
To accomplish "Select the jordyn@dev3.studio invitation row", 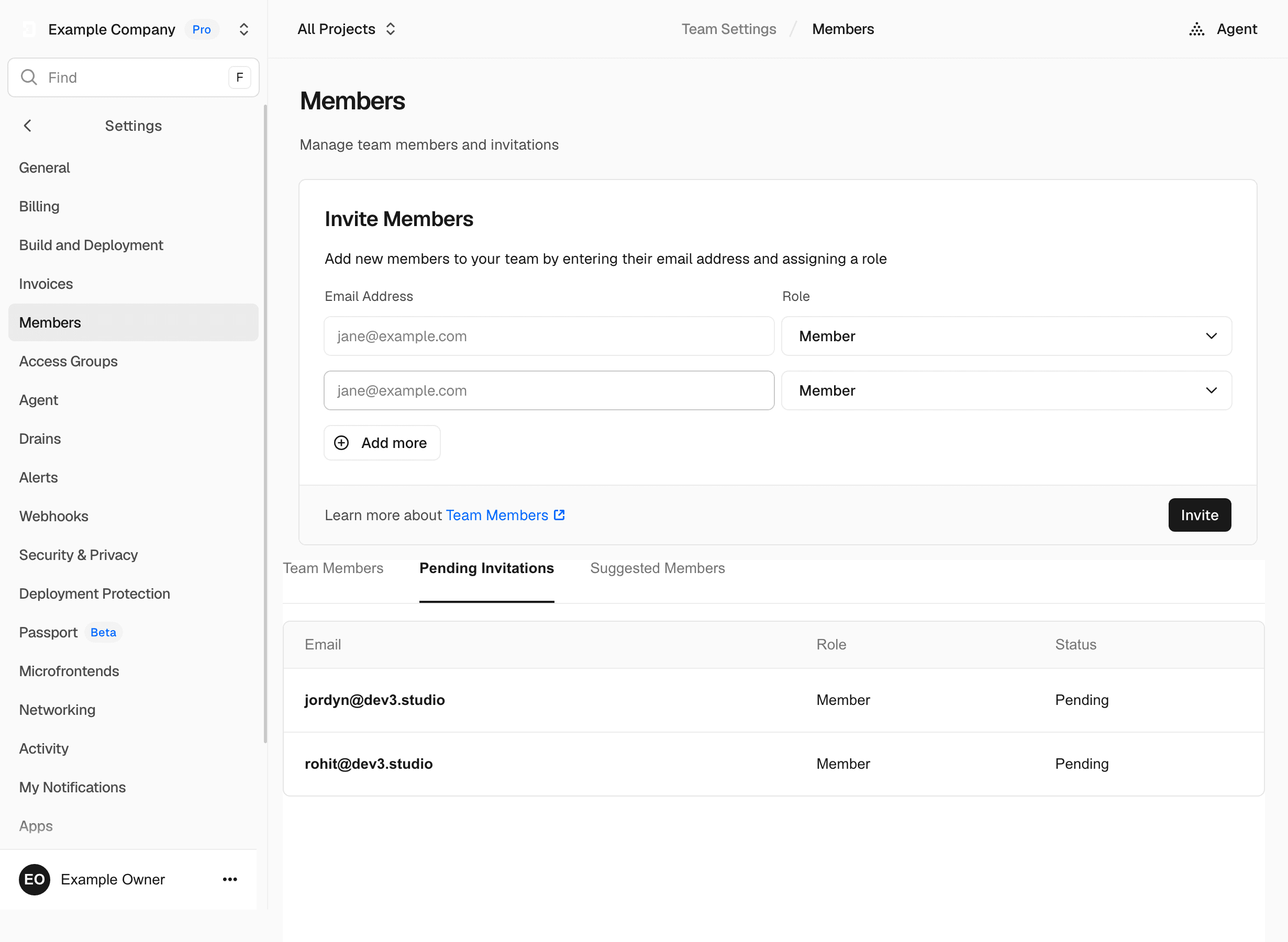I will coord(773,700).
